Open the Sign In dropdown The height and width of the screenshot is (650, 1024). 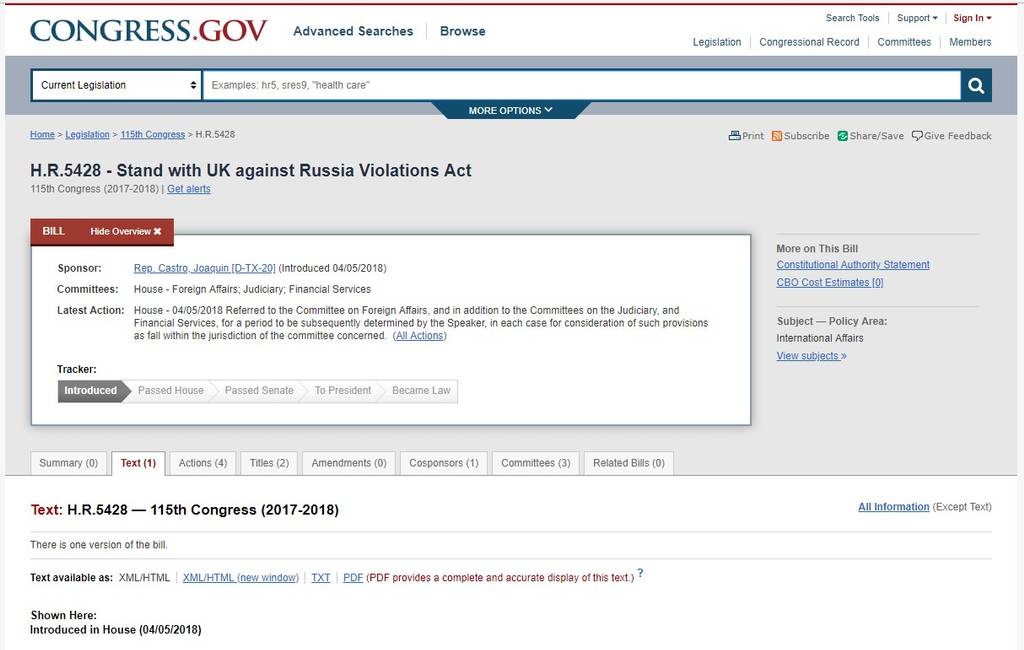coord(972,18)
